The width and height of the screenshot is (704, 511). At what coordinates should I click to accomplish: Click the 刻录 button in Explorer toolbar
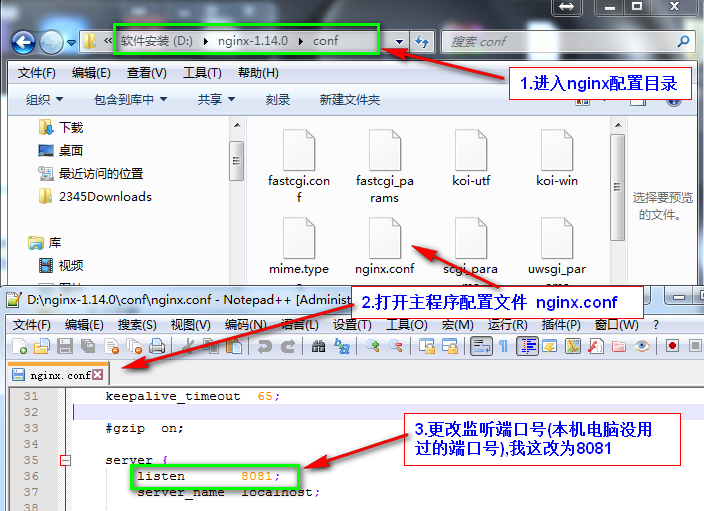coord(277,99)
